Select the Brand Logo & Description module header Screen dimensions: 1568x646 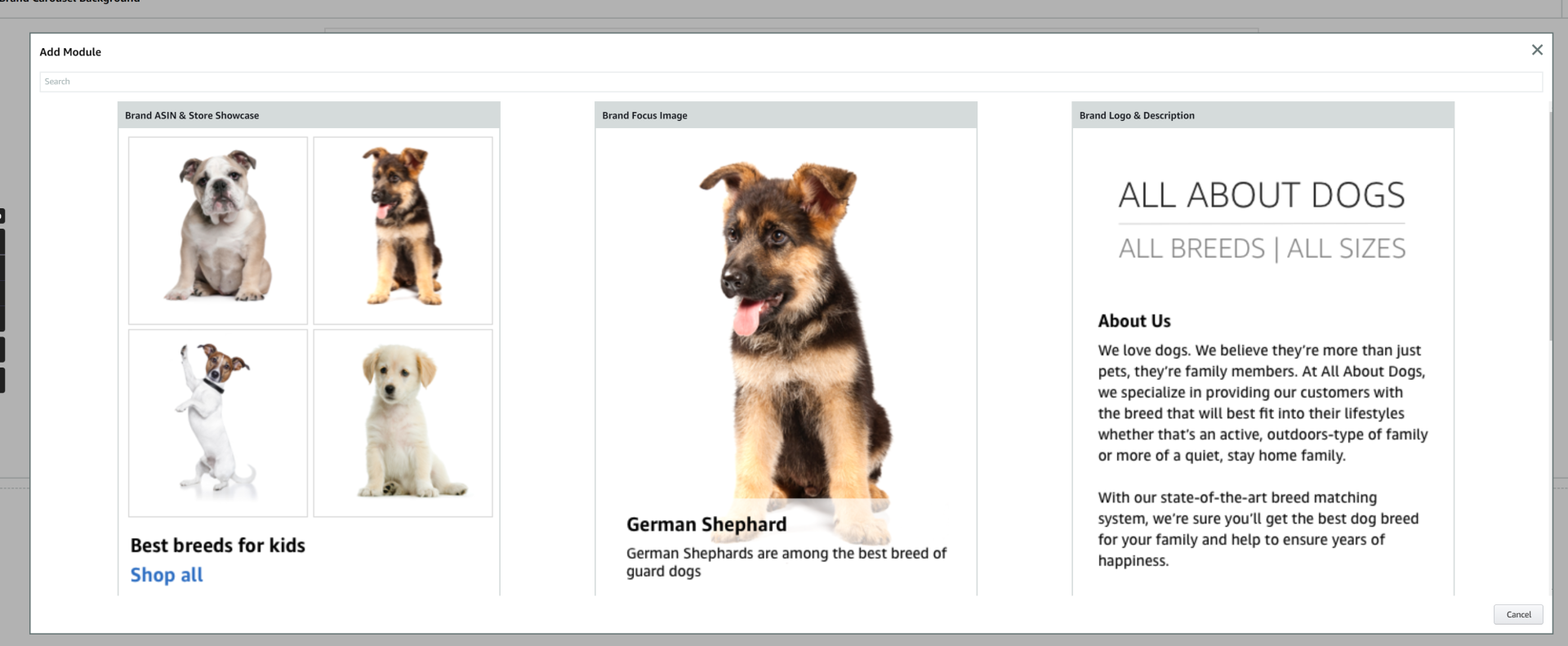point(1263,115)
